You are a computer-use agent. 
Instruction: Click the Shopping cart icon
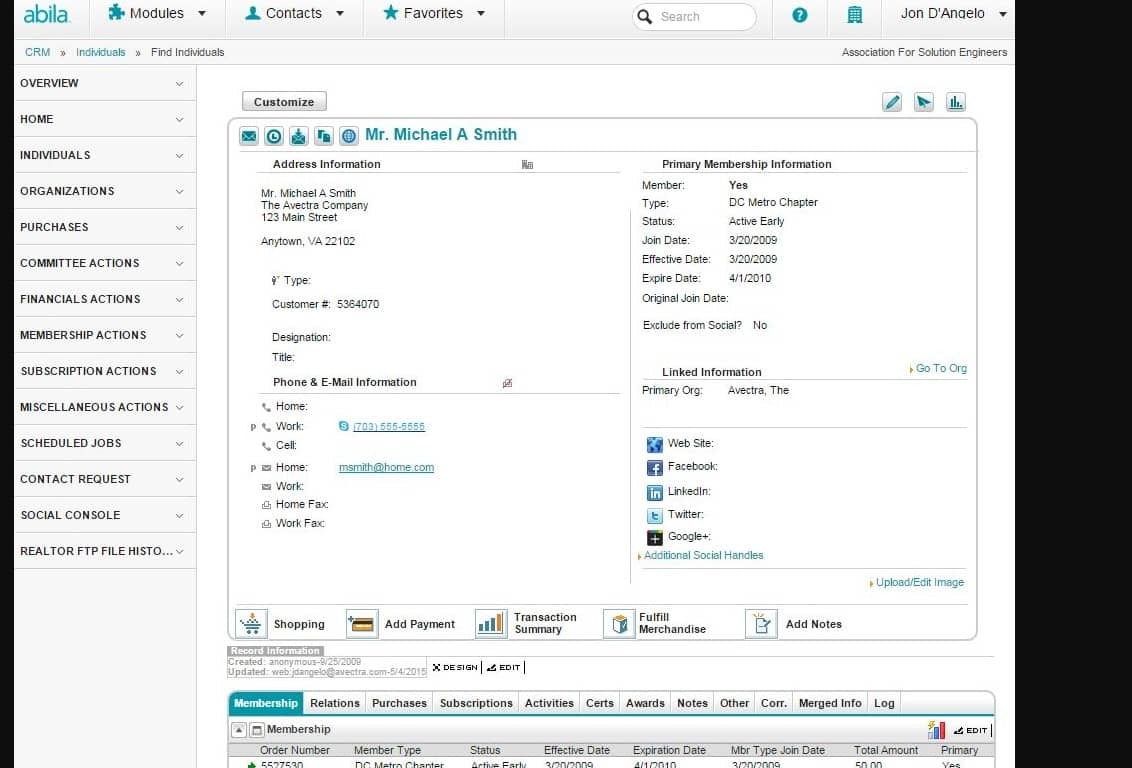[251, 624]
